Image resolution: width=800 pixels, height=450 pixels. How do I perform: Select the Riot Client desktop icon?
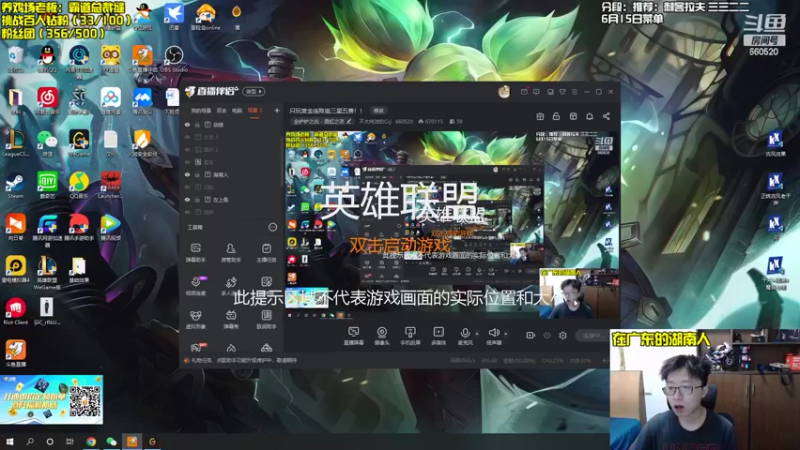click(x=16, y=312)
